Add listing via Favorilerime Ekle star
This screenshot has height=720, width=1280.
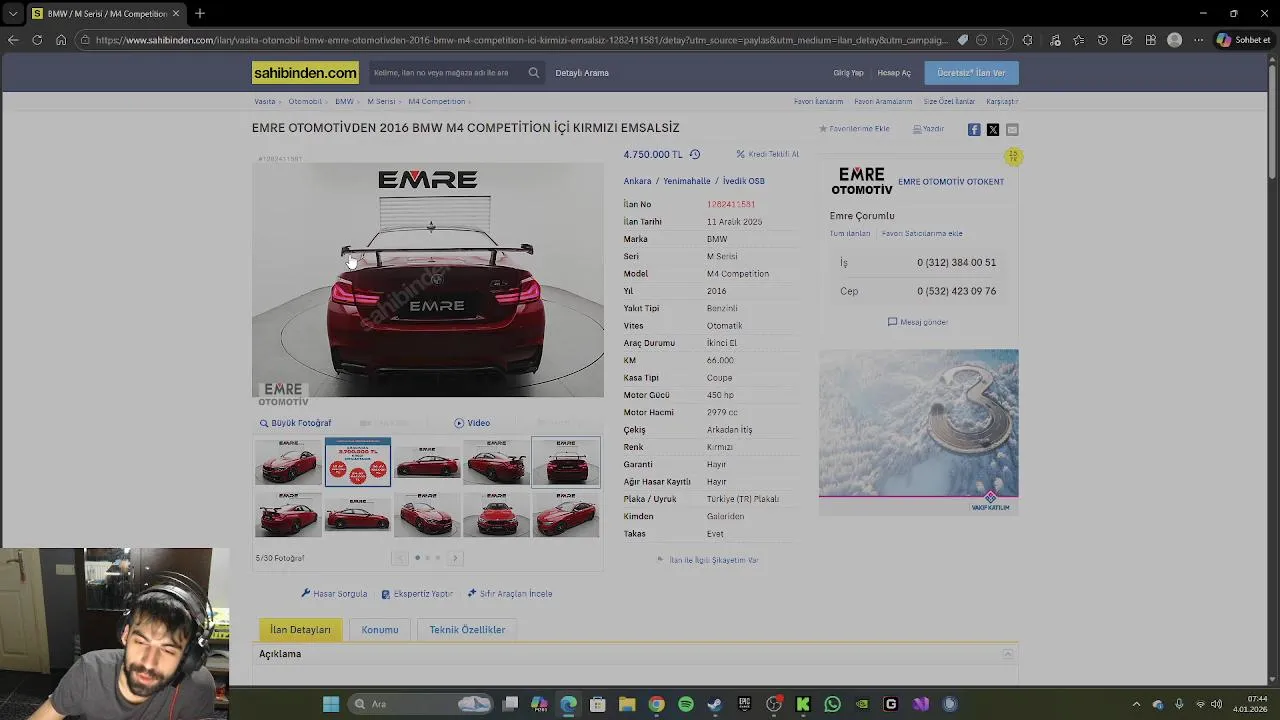point(854,129)
